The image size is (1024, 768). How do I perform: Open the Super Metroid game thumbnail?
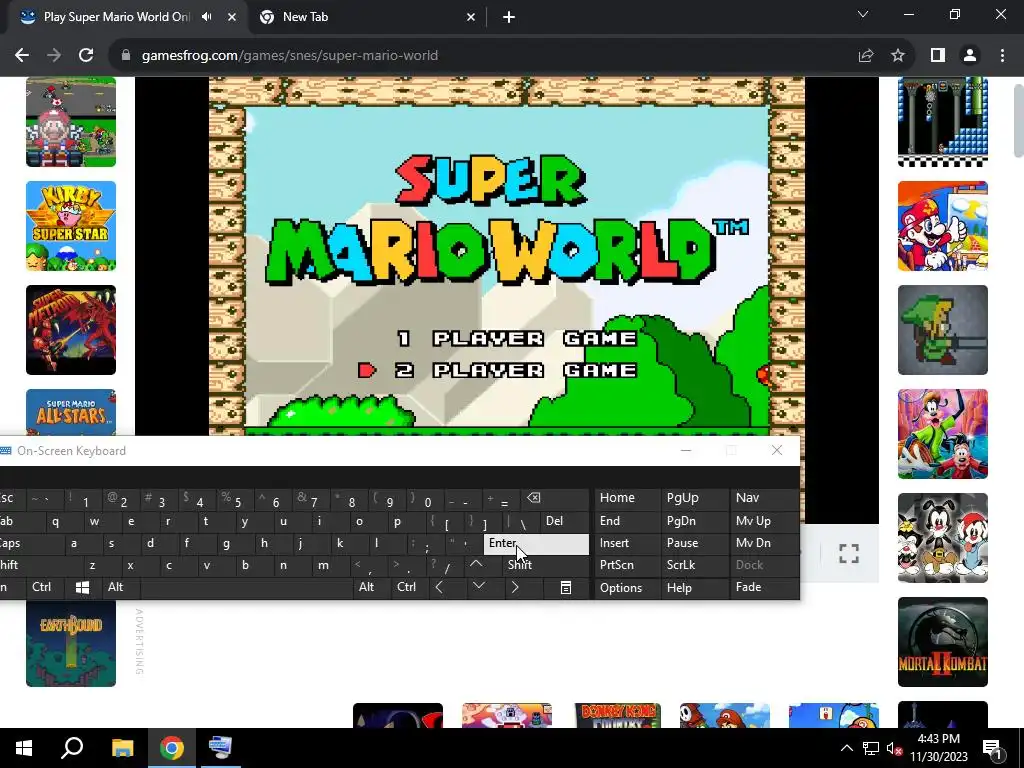tap(71, 330)
